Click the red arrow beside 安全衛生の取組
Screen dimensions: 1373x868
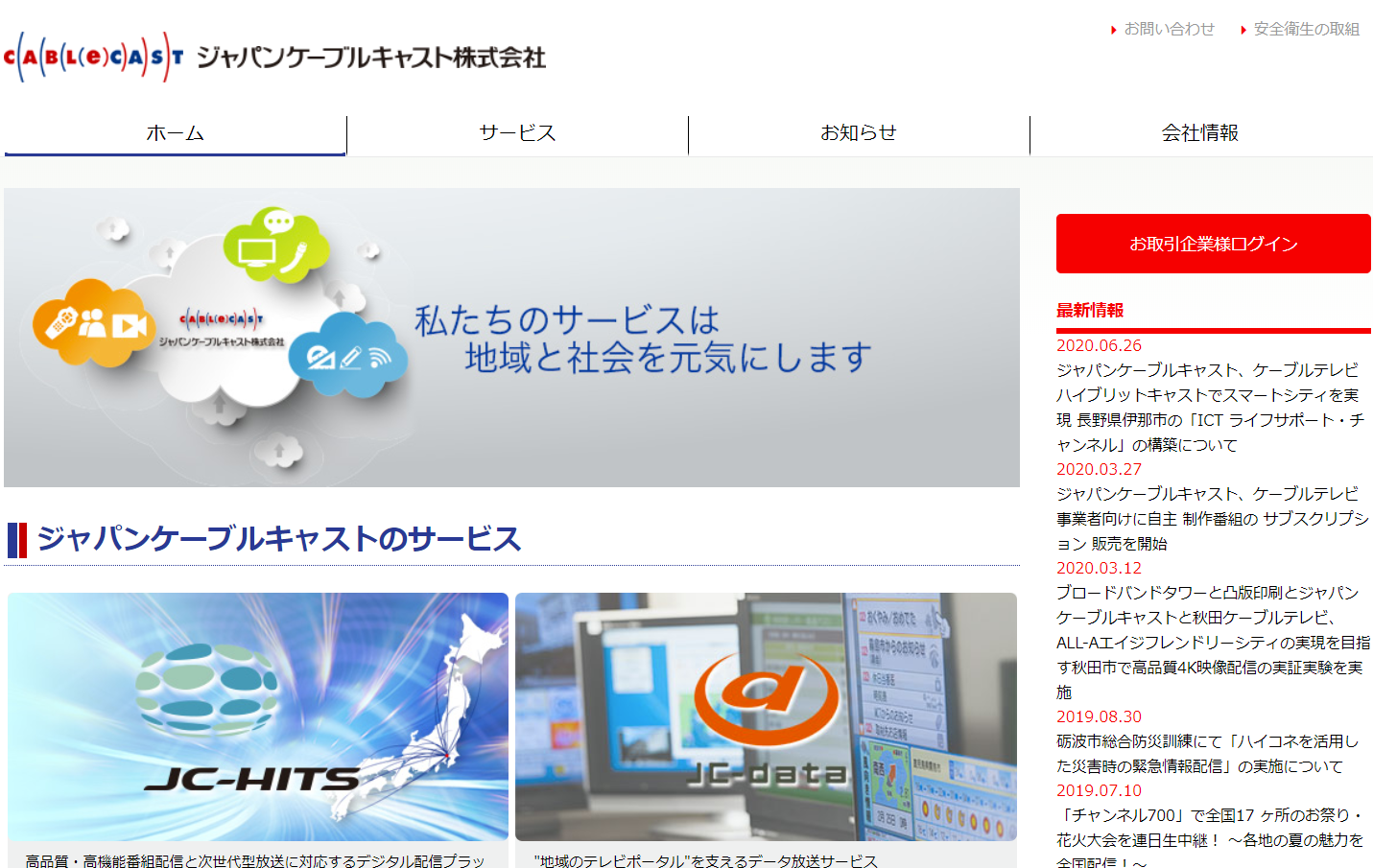1243,30
